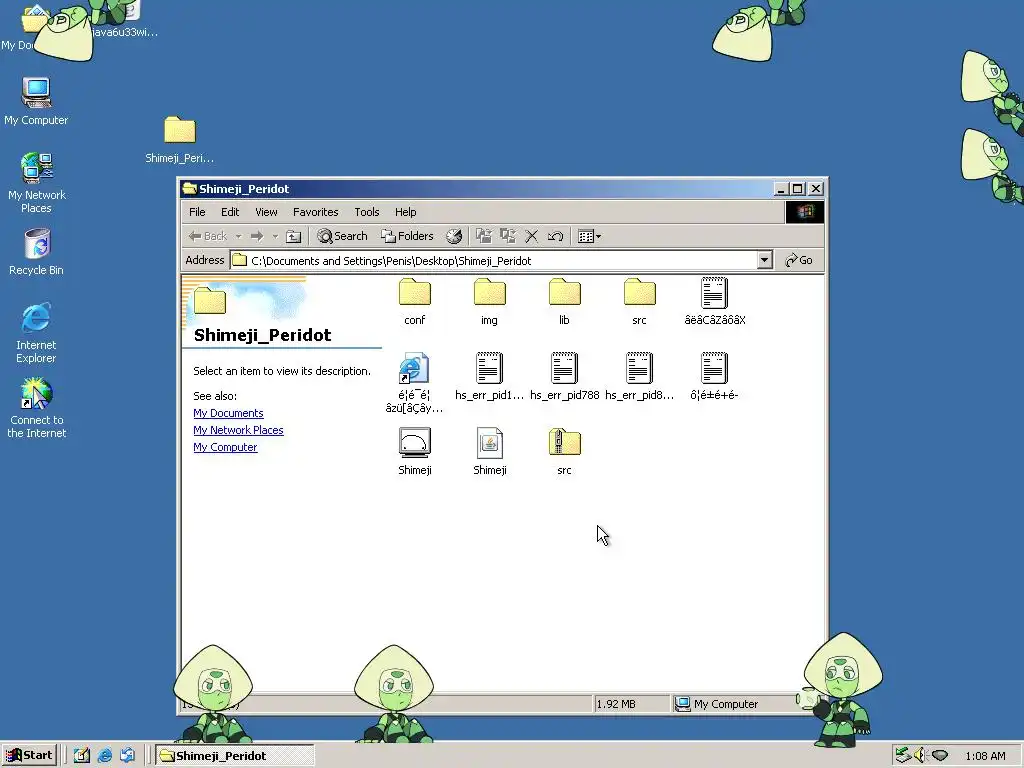Open the Tools menu

tap(367, 212)
